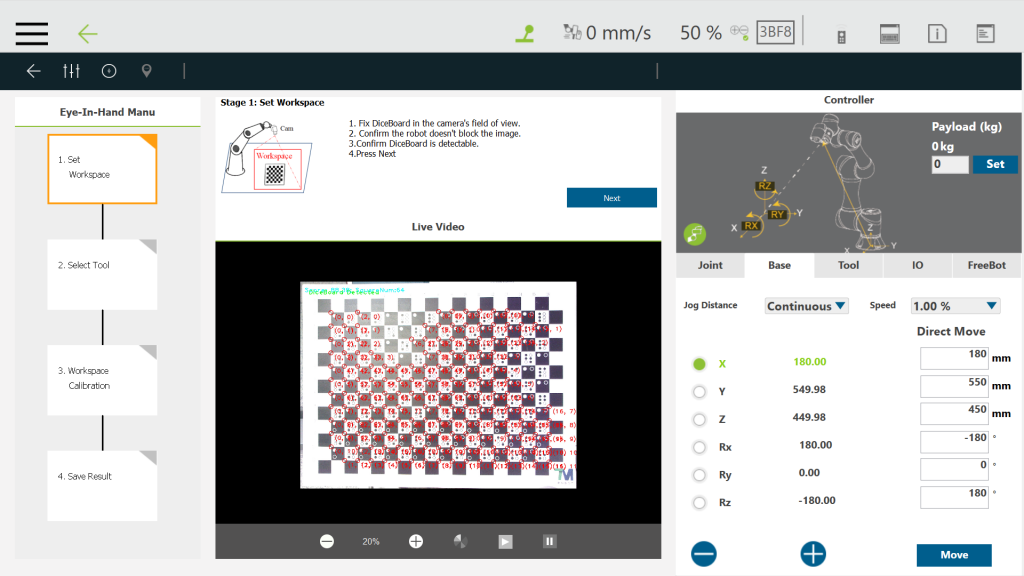Click the green robot motion icon in Controller
Viewport: 1024px width, 576px height.
point(695,234)
